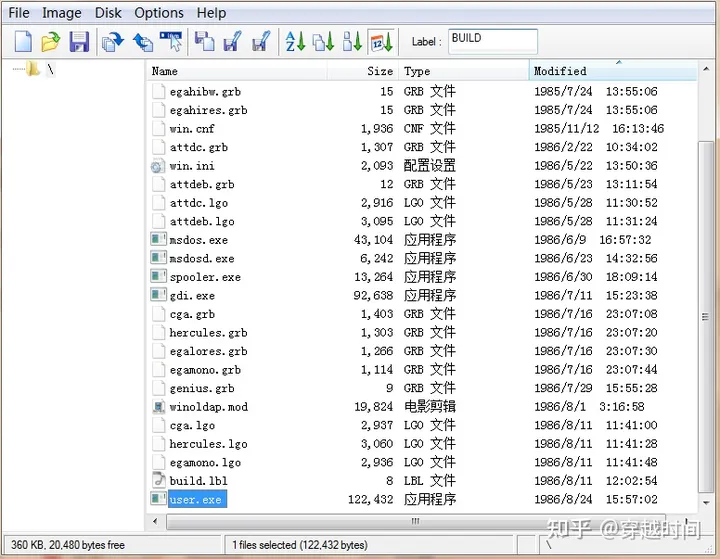The width and height of the screenshot is (720, 559).
Task: Click status bar text '360 KB, 20,480 bytes free'
Action: (x=68, y=545)
